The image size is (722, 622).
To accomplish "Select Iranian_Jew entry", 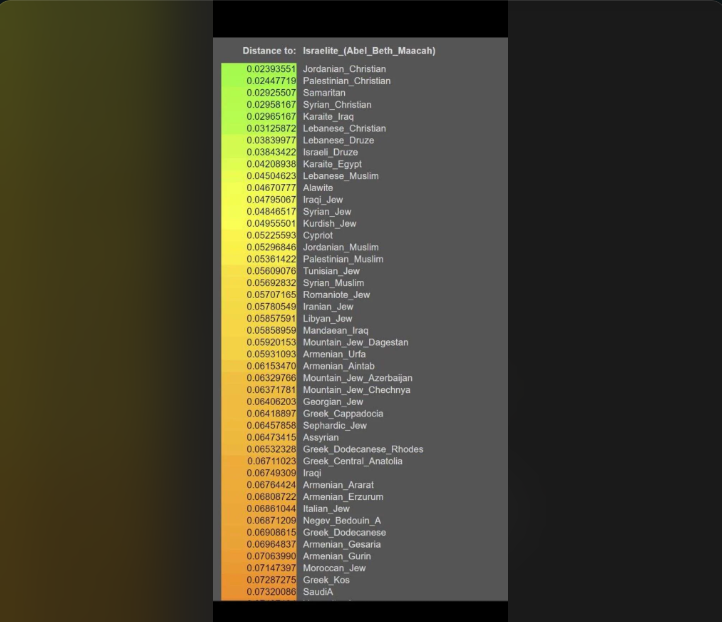I will click(328, 307).
